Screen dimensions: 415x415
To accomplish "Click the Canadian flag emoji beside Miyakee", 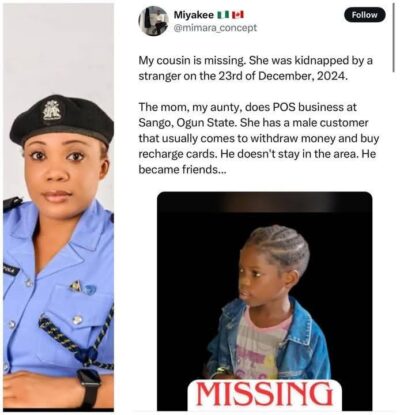I will (238, 15).
